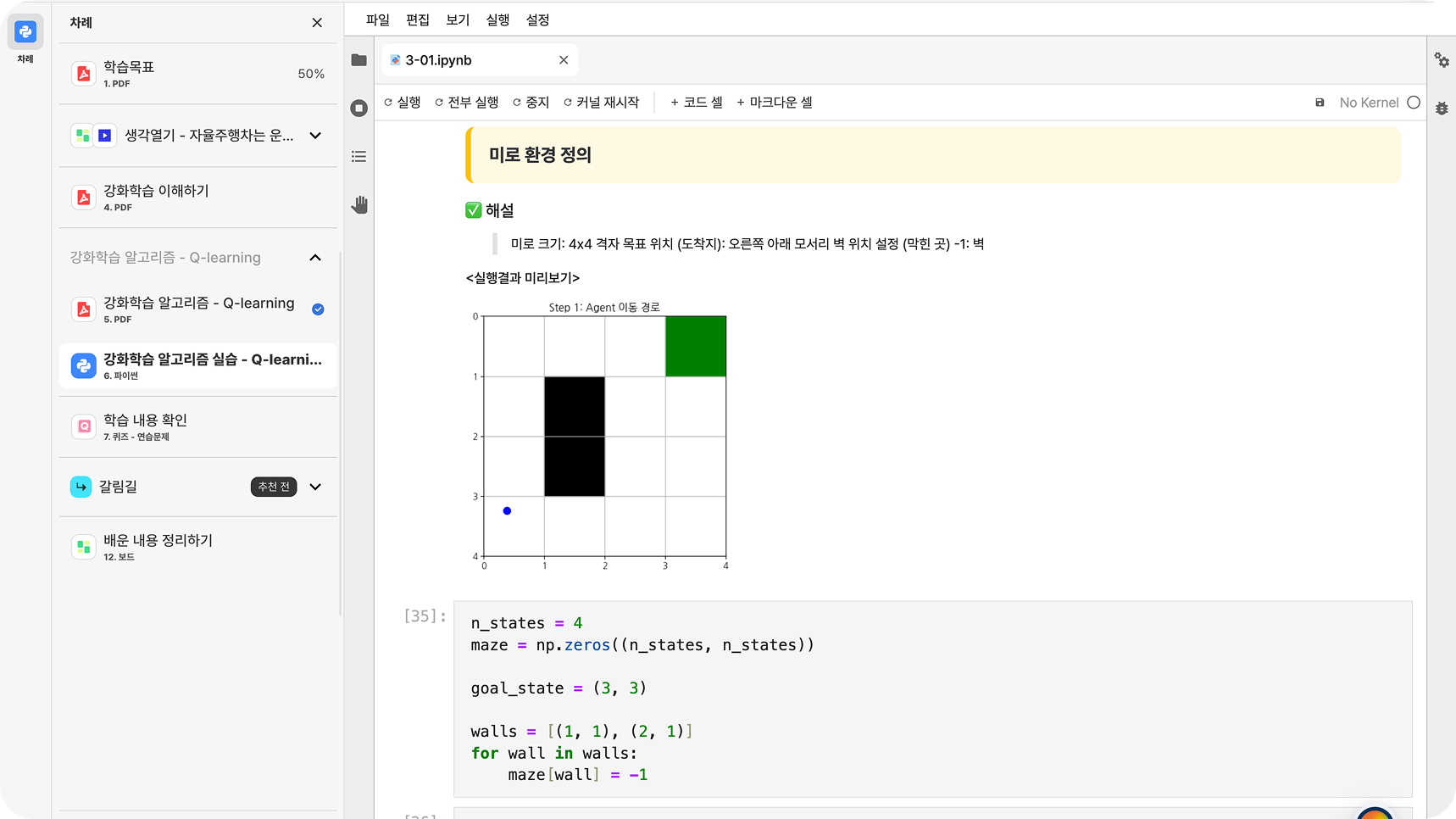This screenshot has height=819, width=1456.
Task: Collapse the 강화학습 알고리즘 - Q-learning section
Action: pyautogui.click(x=315, y=258)
